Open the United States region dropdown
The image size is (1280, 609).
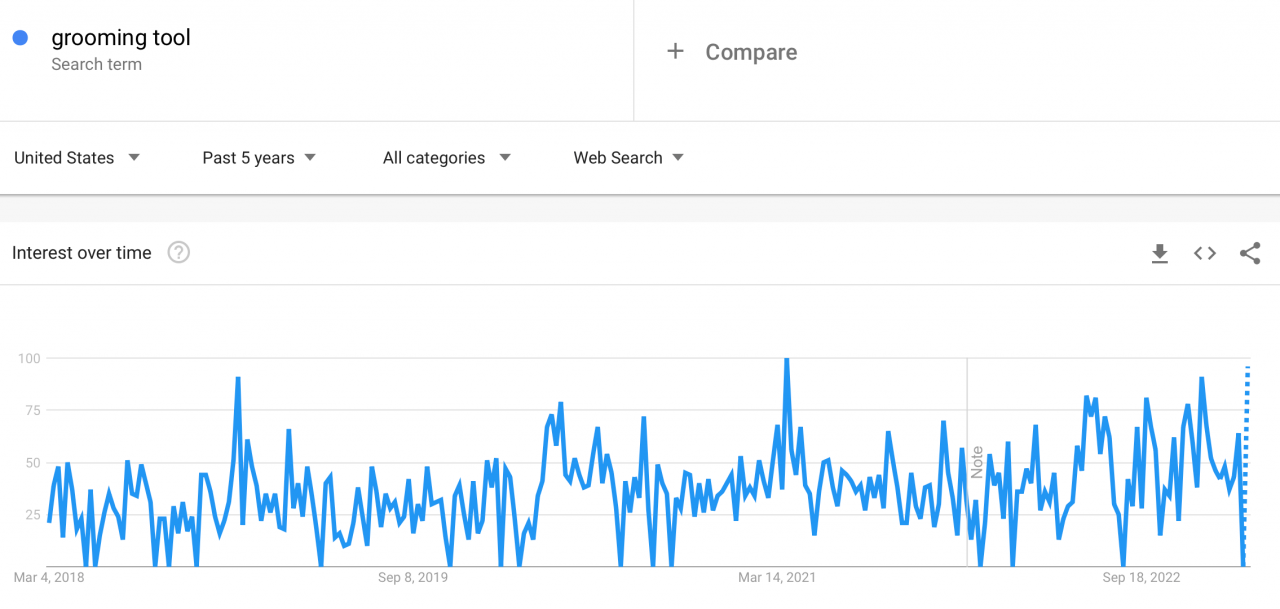77,157
